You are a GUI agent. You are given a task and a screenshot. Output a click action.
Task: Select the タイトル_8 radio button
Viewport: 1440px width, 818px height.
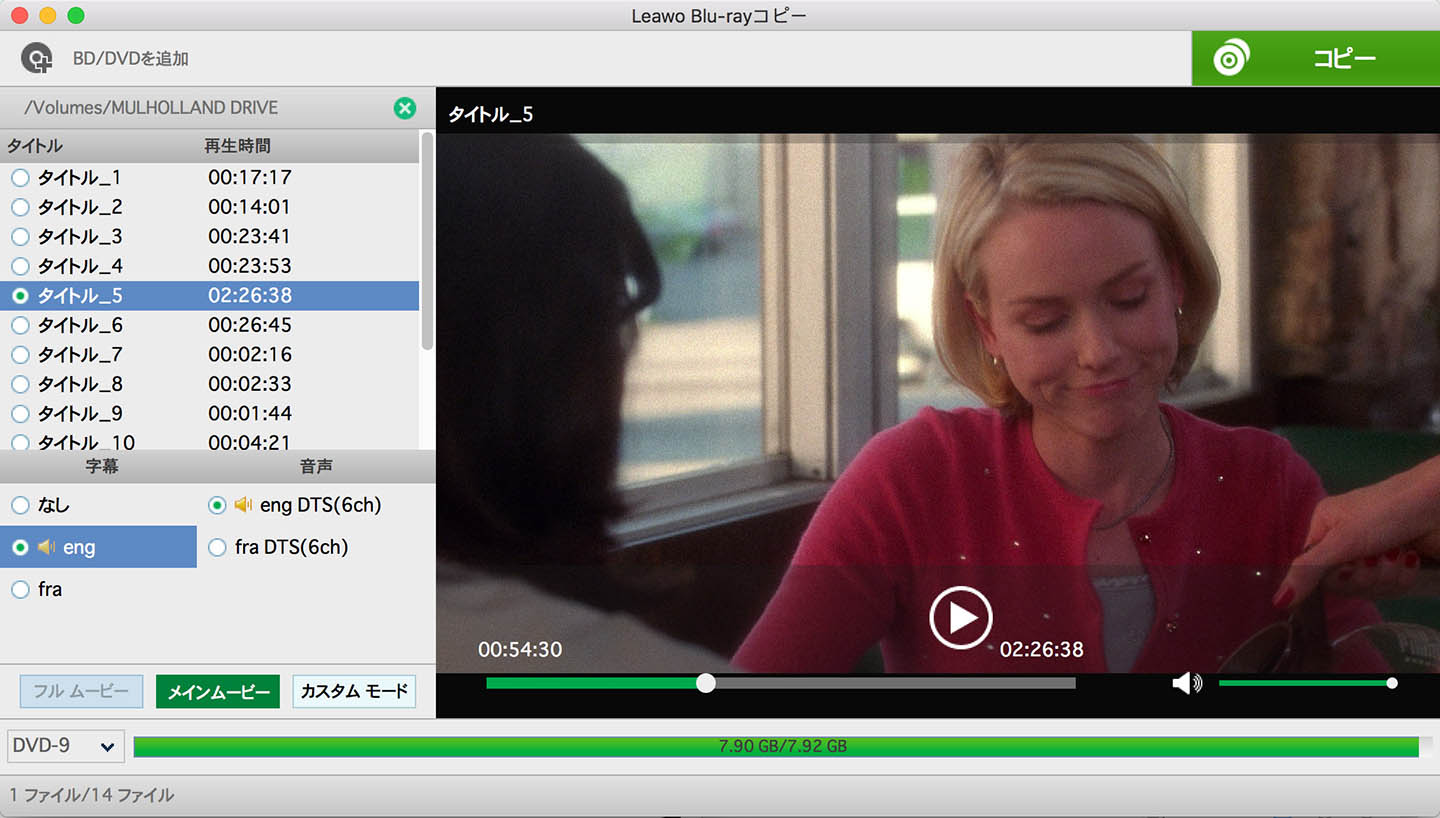[20, 384]
